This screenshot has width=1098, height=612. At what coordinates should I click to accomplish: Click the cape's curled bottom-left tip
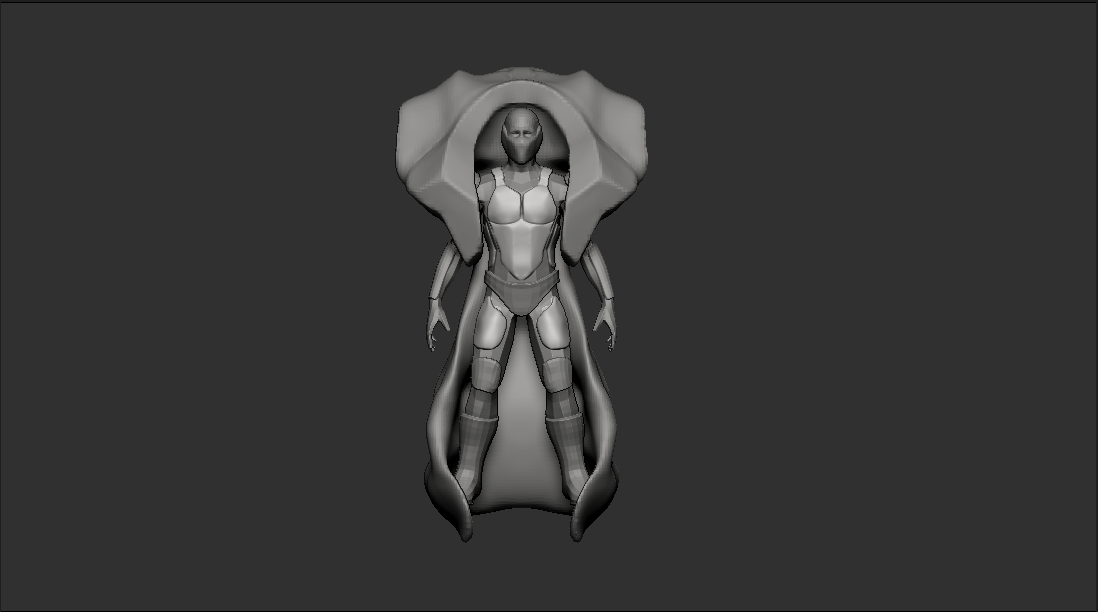point(462,528)
